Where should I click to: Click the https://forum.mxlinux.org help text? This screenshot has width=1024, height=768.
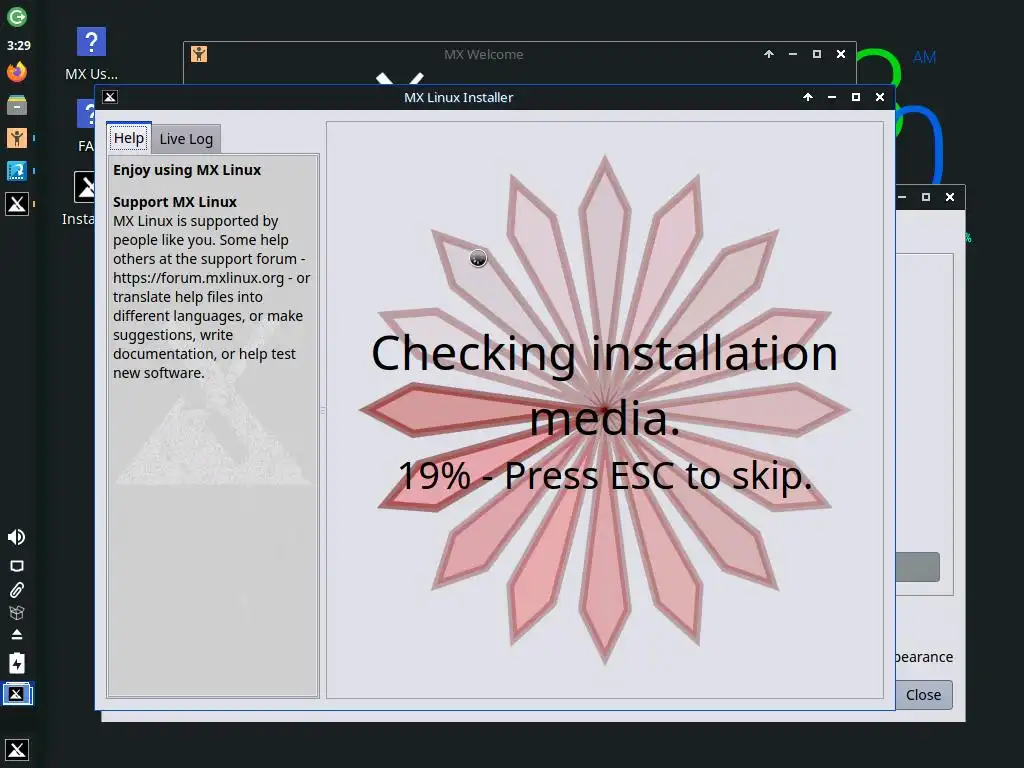[x=199, y=278]
